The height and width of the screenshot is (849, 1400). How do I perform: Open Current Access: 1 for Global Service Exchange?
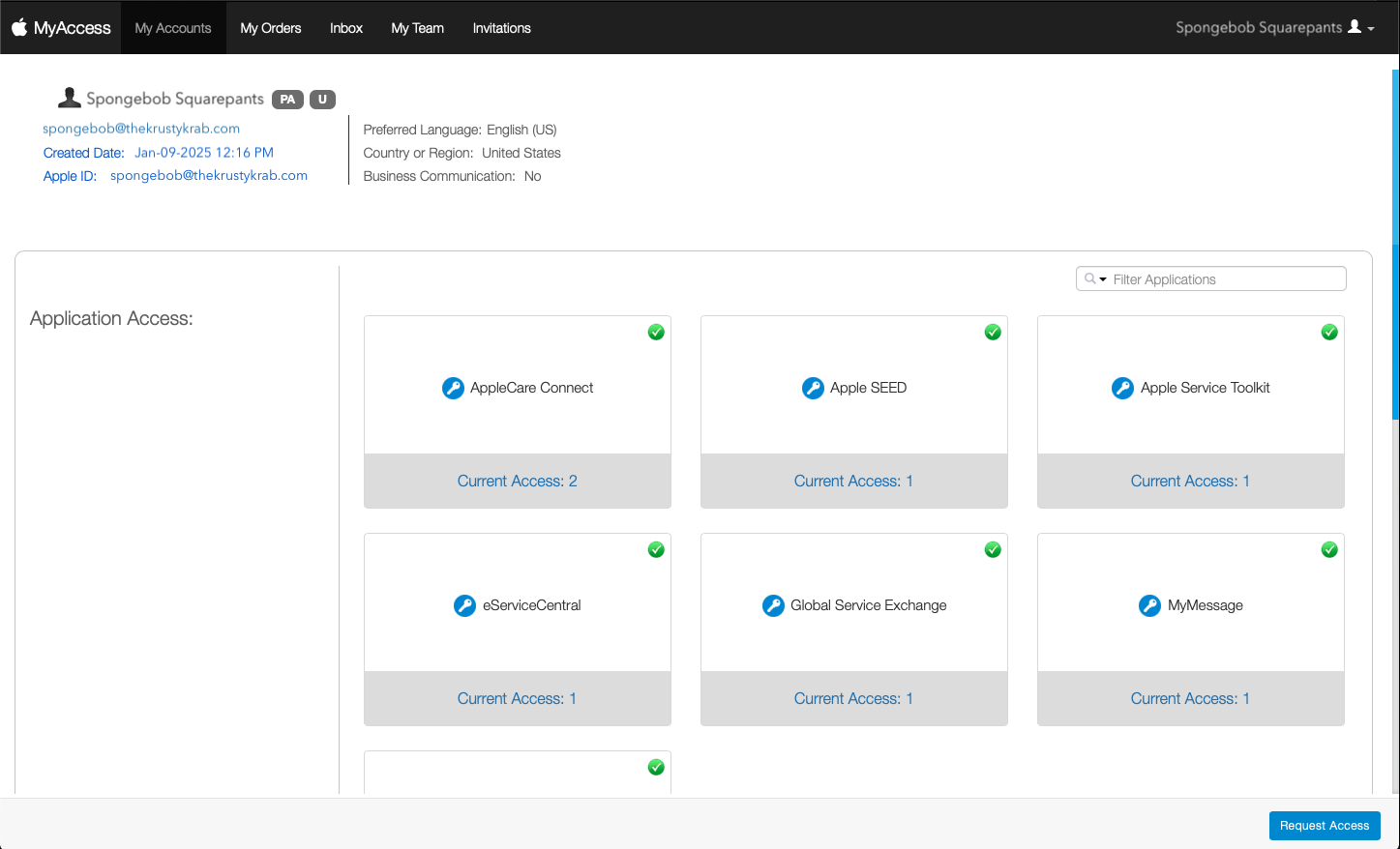pos(854,698)
